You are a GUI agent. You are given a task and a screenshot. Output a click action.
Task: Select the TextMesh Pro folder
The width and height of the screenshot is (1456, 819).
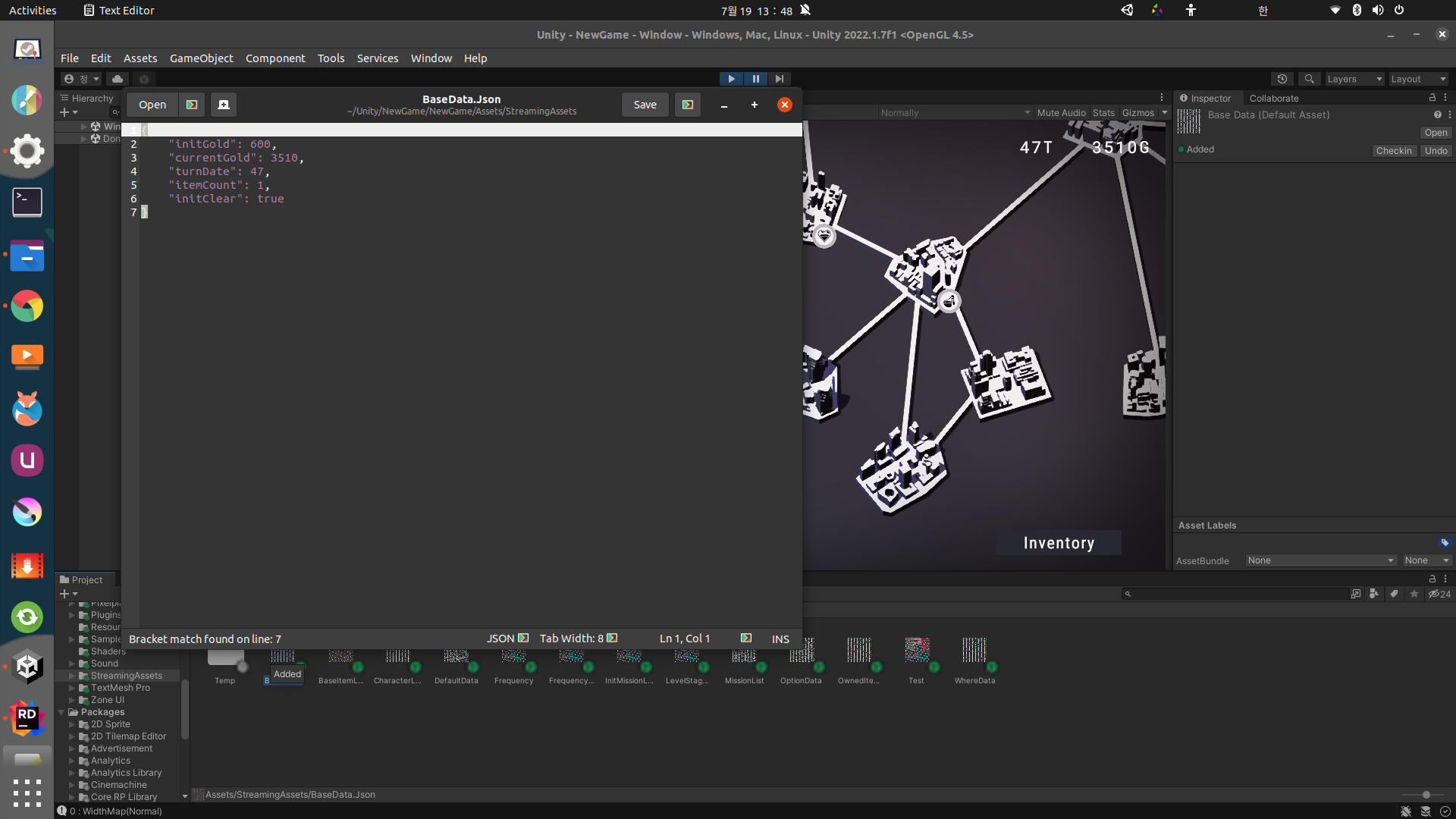coord(120,688)
